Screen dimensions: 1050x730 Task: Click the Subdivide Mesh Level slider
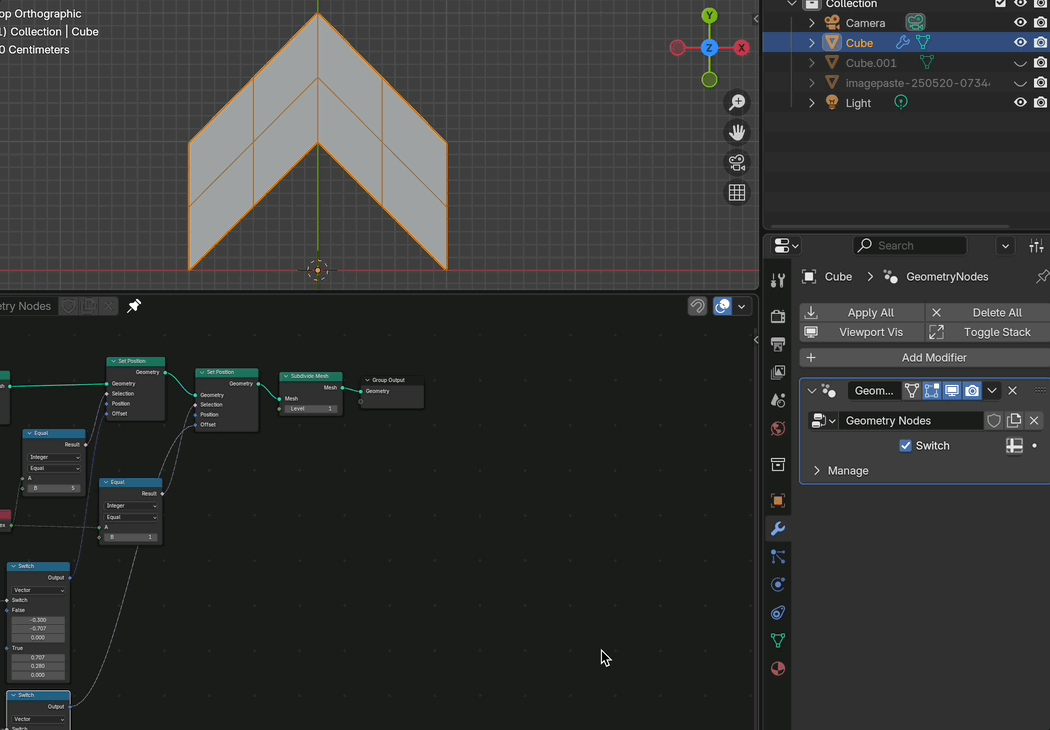311,409
